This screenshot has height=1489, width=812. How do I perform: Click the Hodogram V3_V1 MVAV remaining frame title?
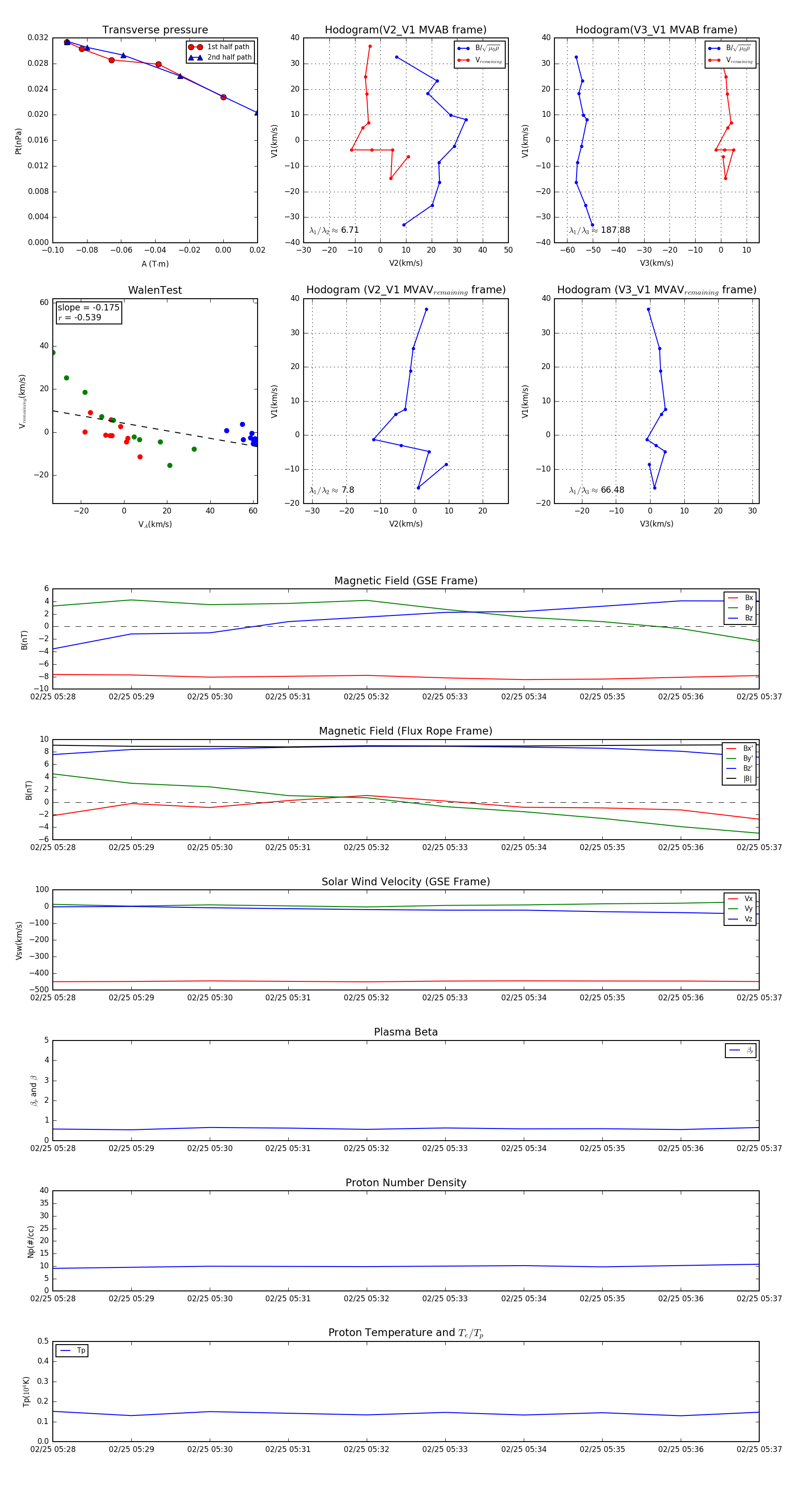coord(656,290)
